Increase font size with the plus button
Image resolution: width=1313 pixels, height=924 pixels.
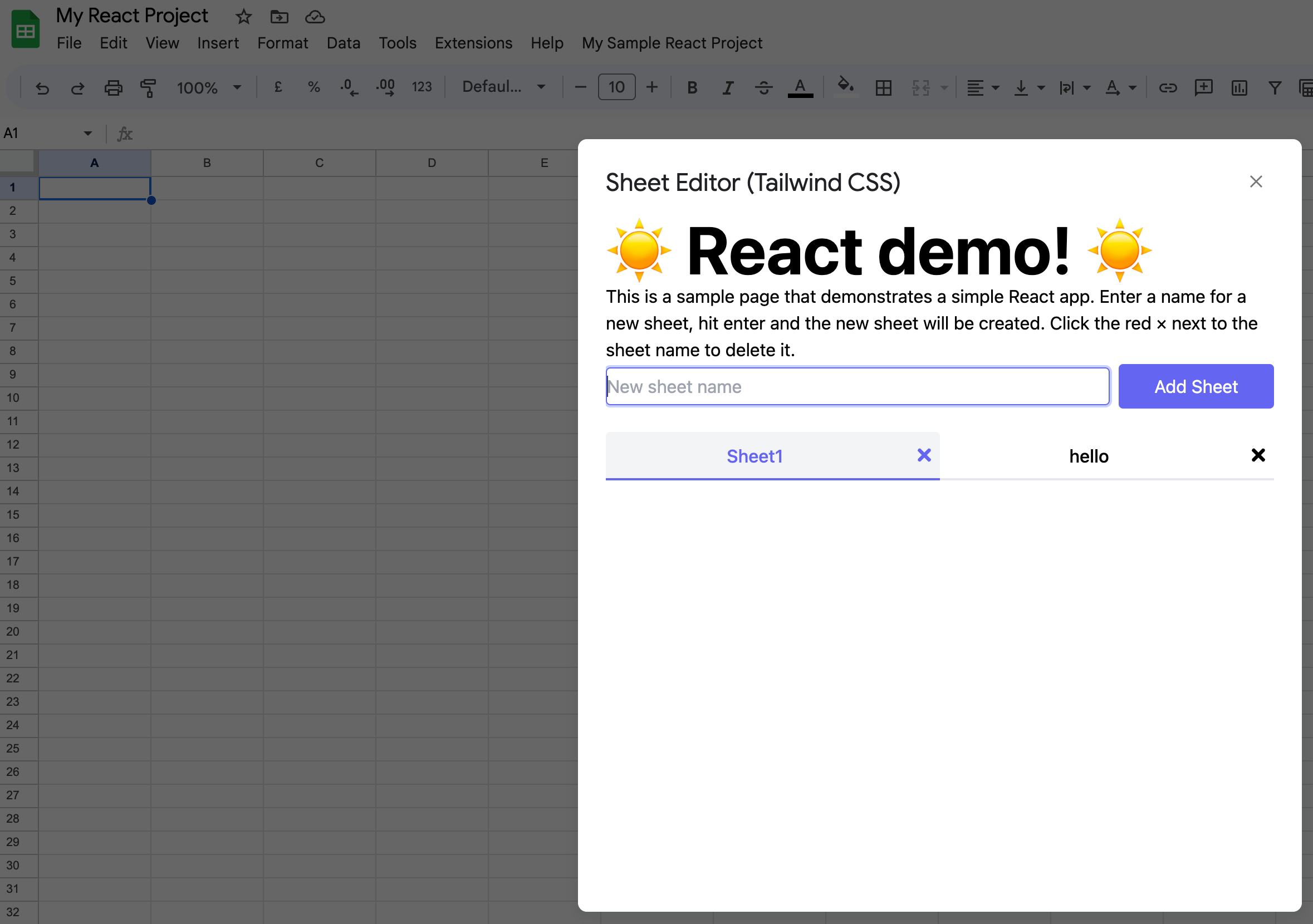pos(652,87)
